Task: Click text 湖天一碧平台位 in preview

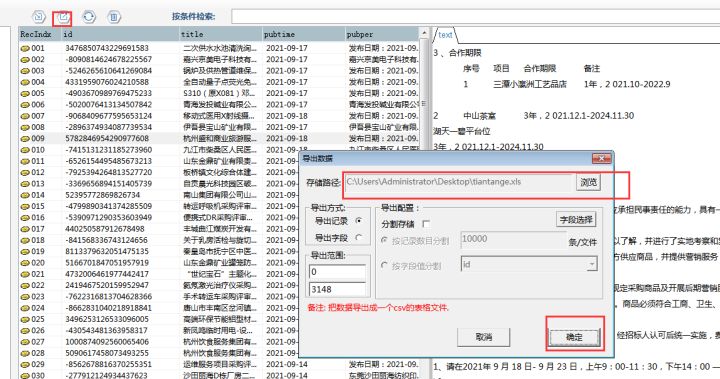Action: [x=462, y=131]
